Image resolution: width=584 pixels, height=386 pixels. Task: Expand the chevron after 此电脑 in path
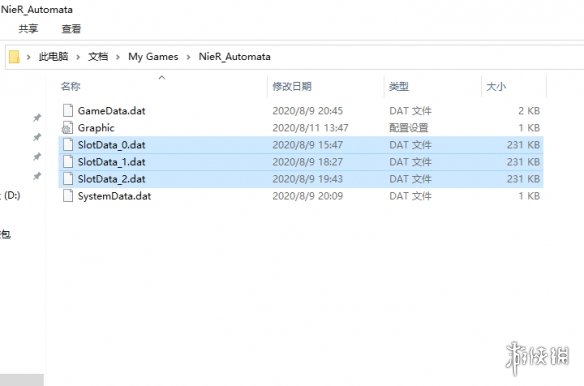78,57
